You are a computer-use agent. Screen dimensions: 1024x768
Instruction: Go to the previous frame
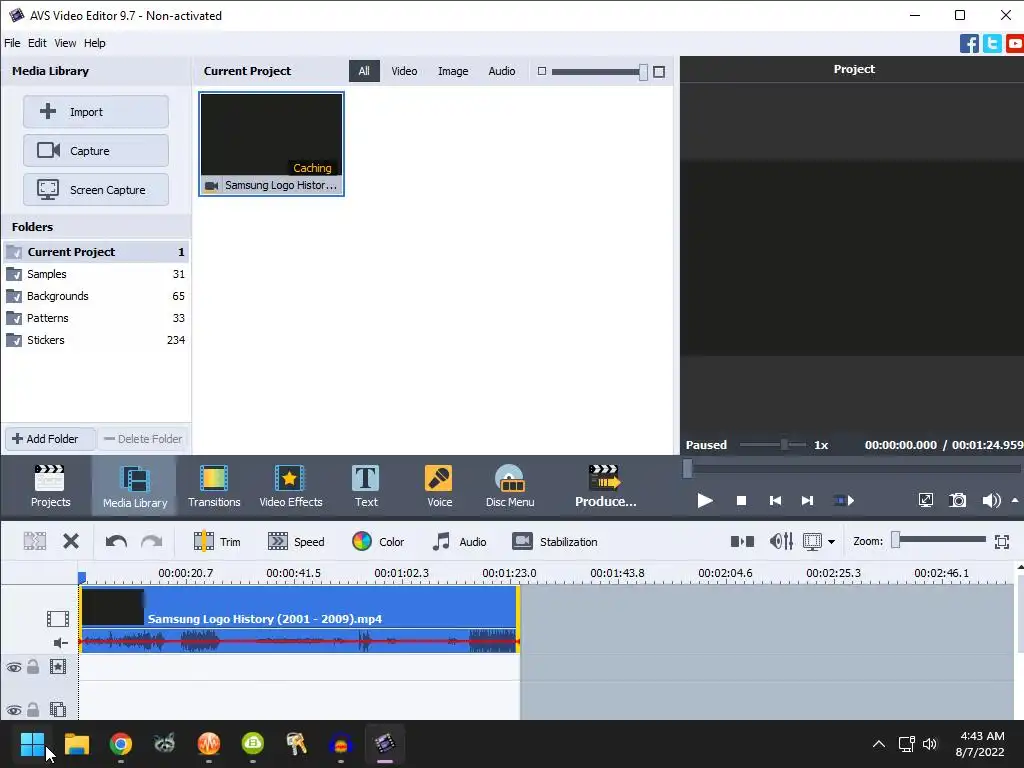point(775,500)
